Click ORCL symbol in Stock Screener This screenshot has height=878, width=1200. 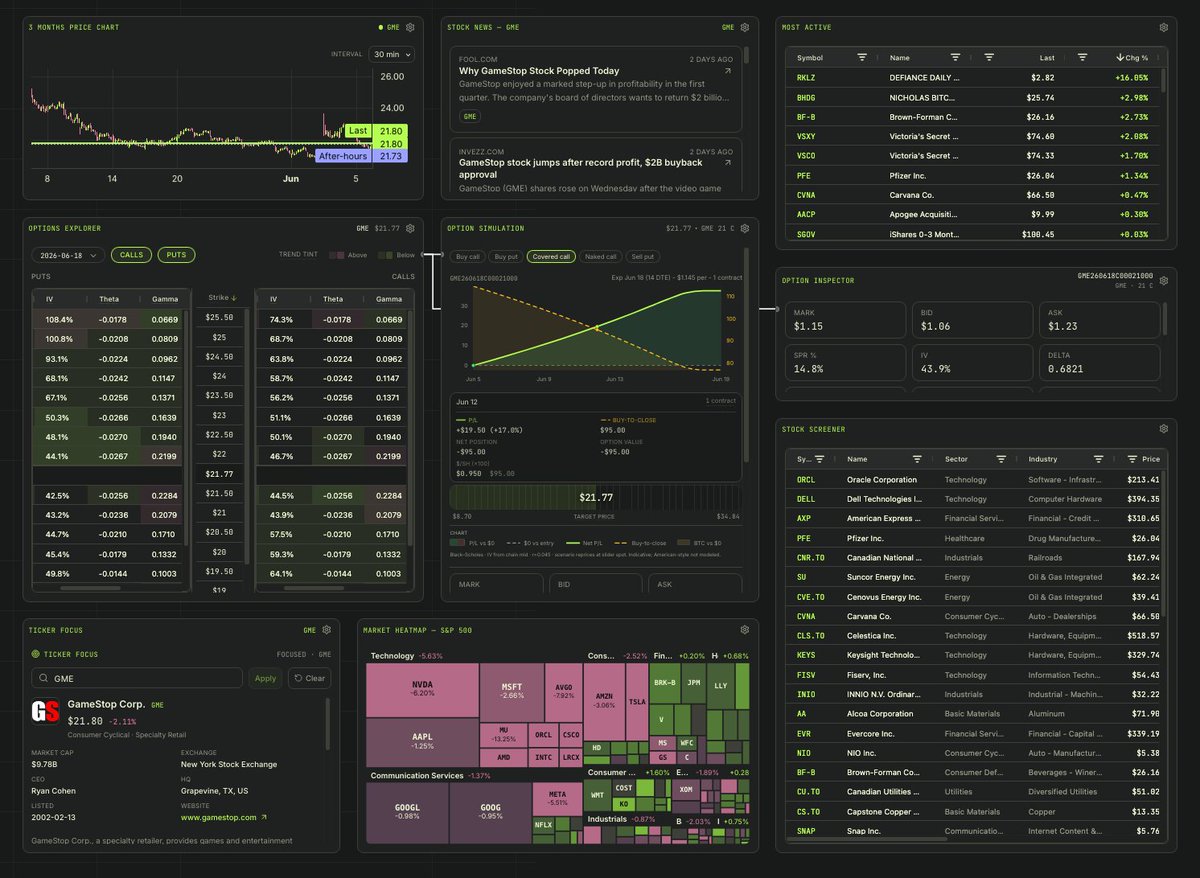(806, 479)
